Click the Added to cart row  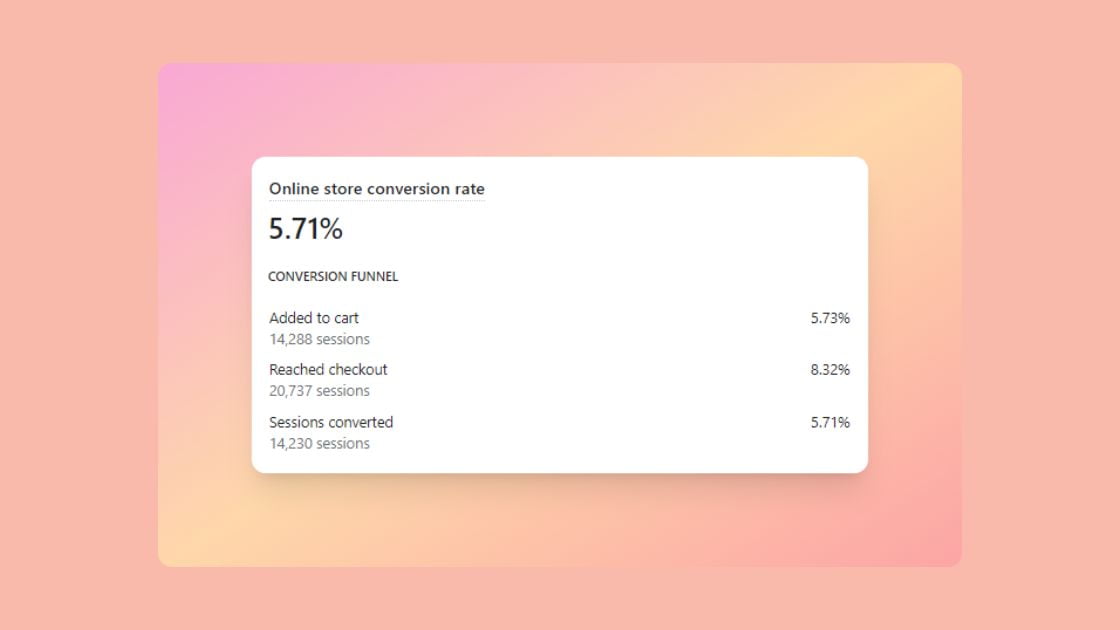point(559,328)
